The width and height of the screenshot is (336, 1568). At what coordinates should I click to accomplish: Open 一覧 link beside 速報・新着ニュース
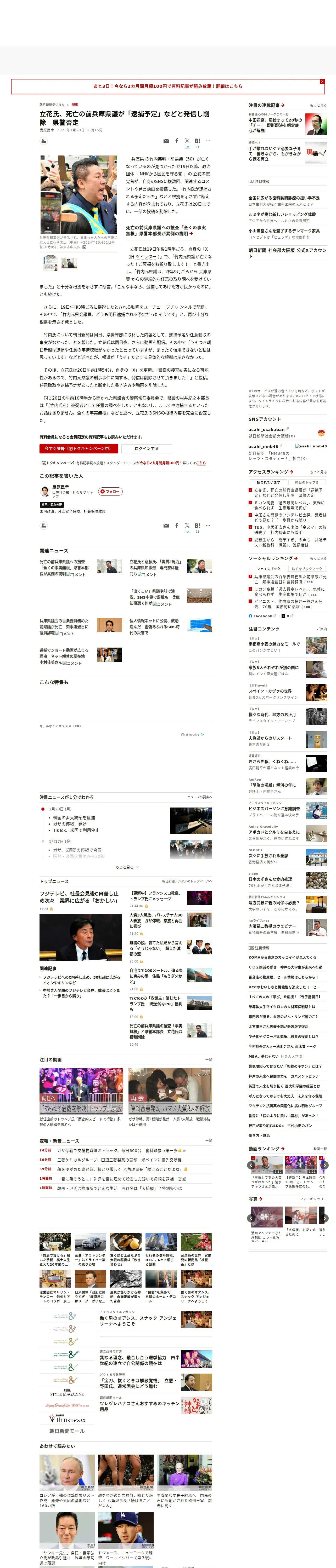click(209, 1141)
